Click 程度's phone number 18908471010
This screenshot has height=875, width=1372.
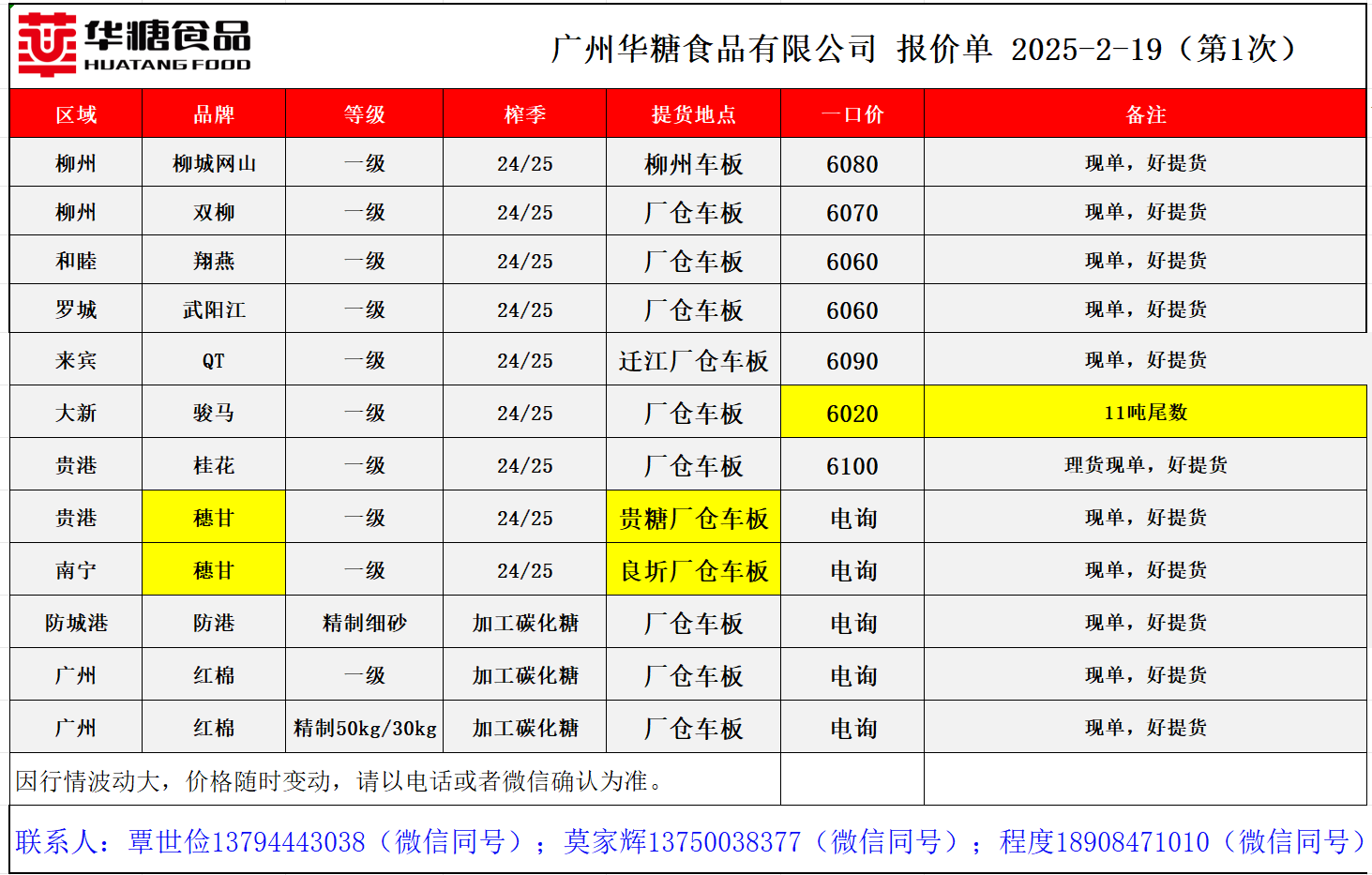pyautogui.click(x=1133, y=842)
